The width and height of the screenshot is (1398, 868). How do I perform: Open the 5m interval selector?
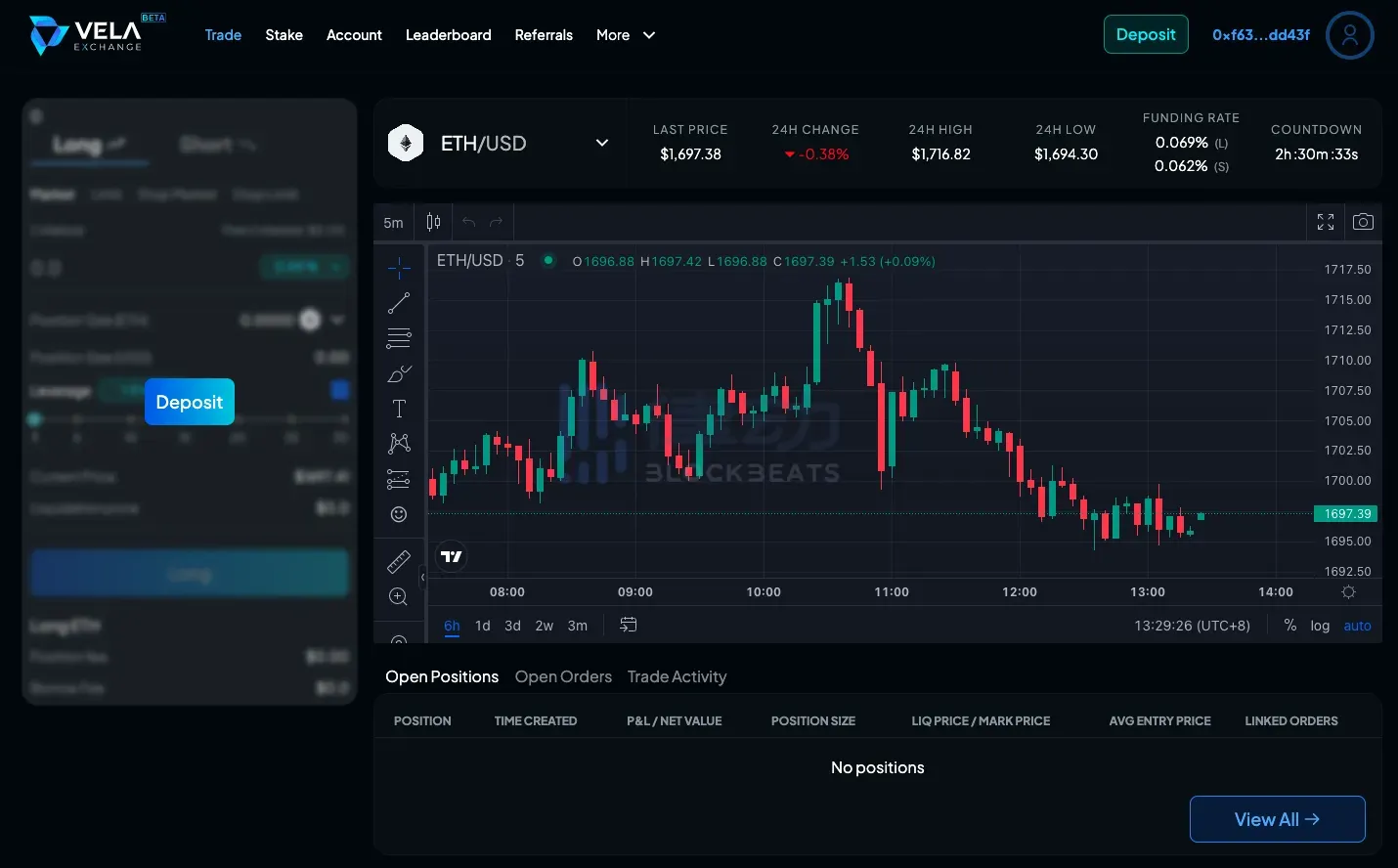click(x=393, y=223)
